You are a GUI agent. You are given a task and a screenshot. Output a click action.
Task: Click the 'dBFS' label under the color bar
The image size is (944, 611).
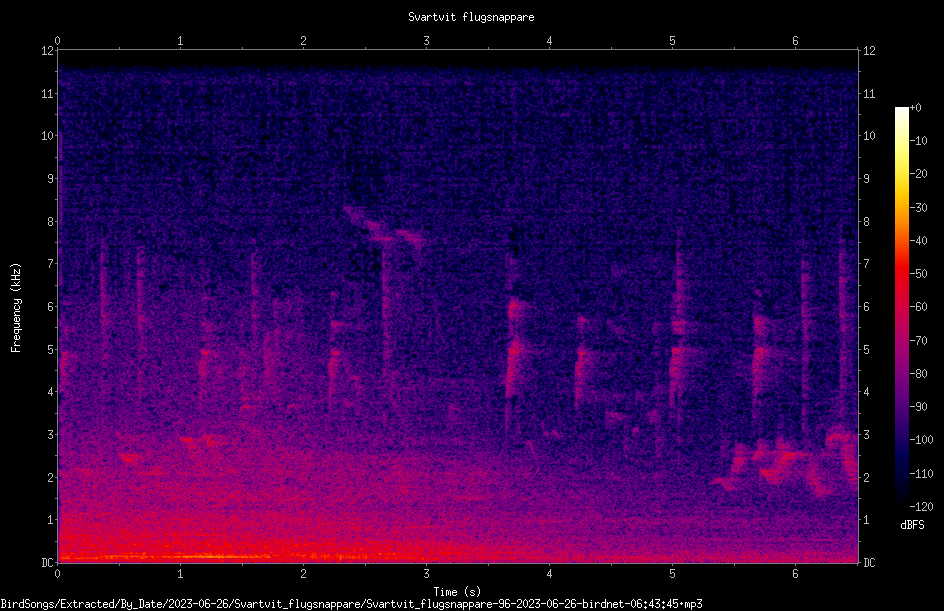tap(912, 525)
